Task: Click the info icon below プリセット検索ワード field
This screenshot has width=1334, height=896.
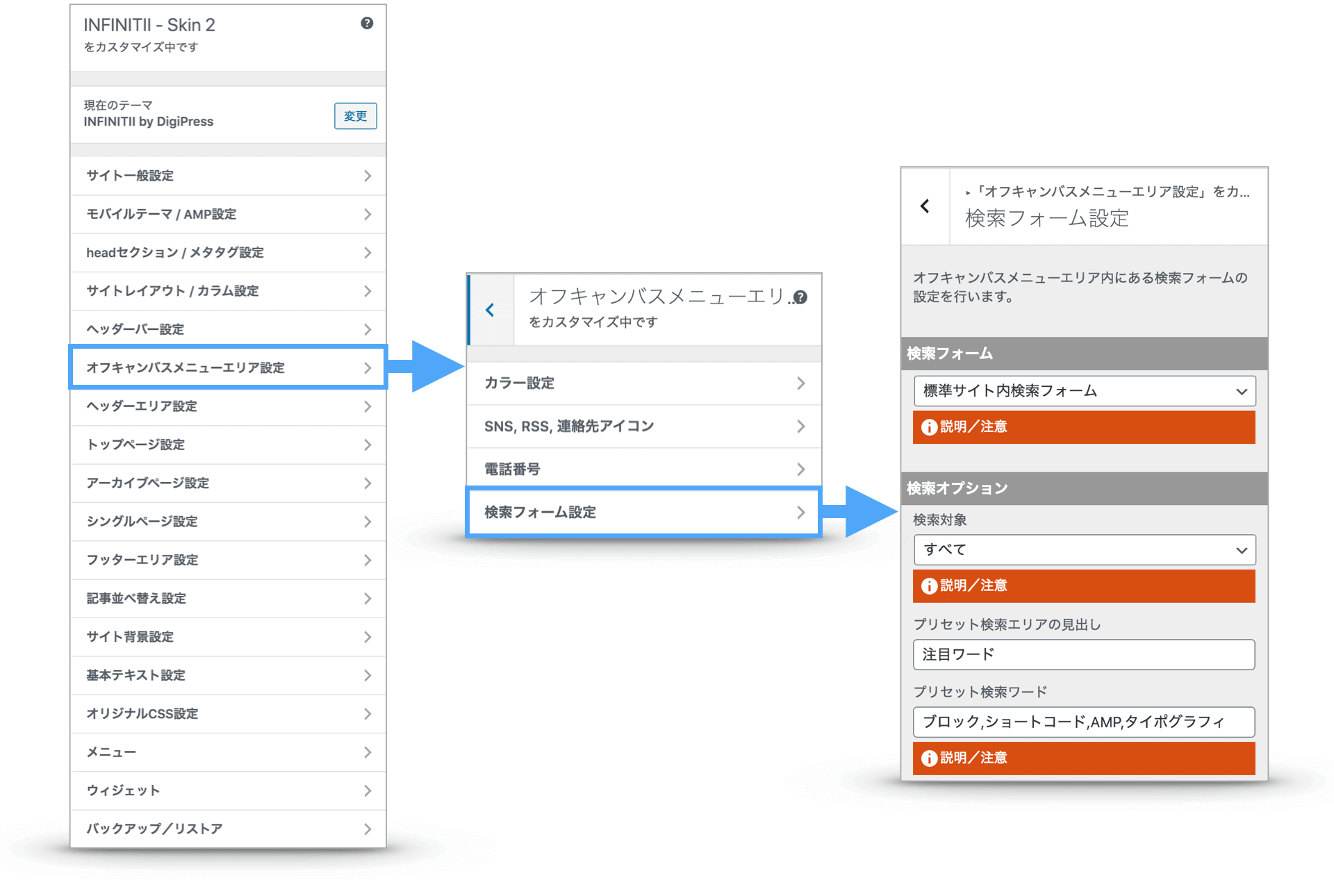Action: point(929,758)
